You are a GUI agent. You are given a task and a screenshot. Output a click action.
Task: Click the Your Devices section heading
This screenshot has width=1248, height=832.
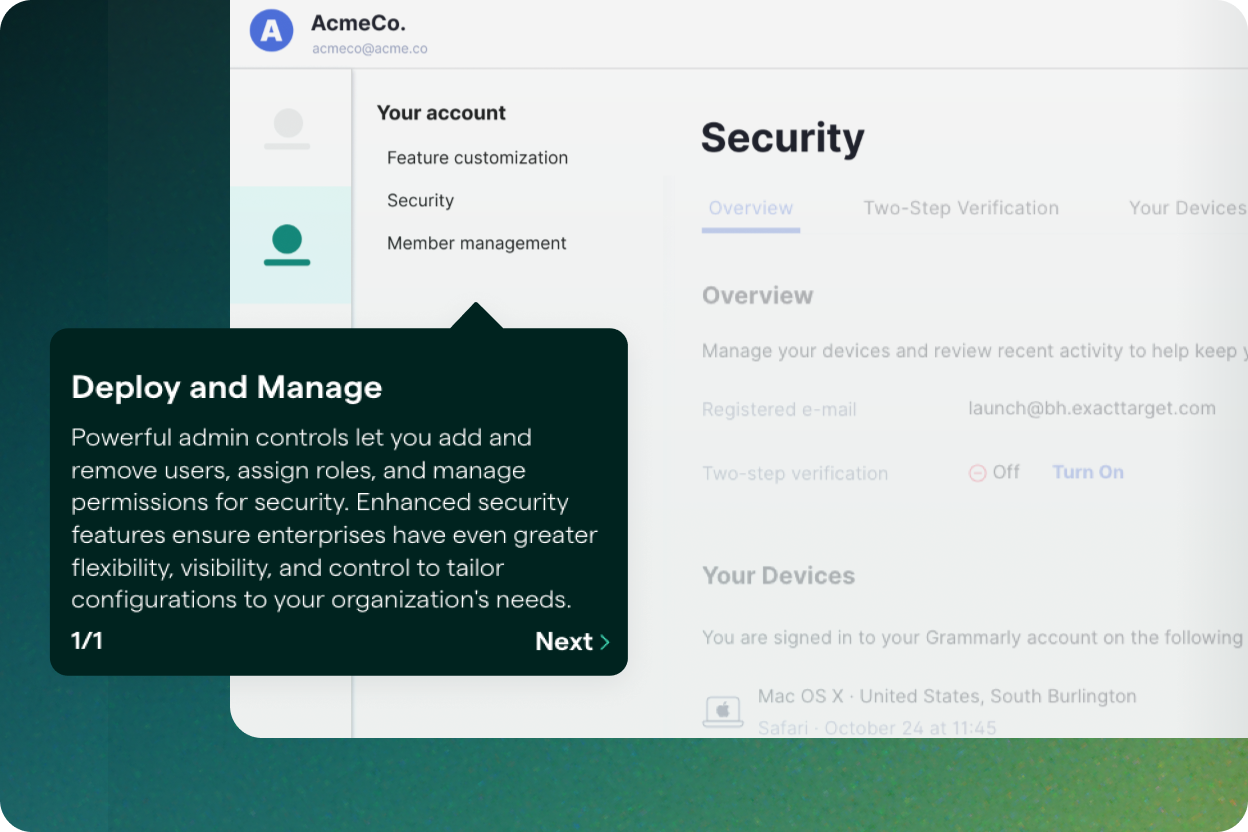(x=778, y=576)
